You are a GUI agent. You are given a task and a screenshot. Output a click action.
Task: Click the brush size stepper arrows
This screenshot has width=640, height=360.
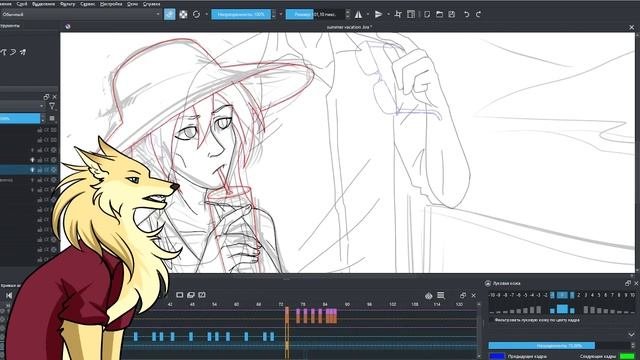coord(347,14)
